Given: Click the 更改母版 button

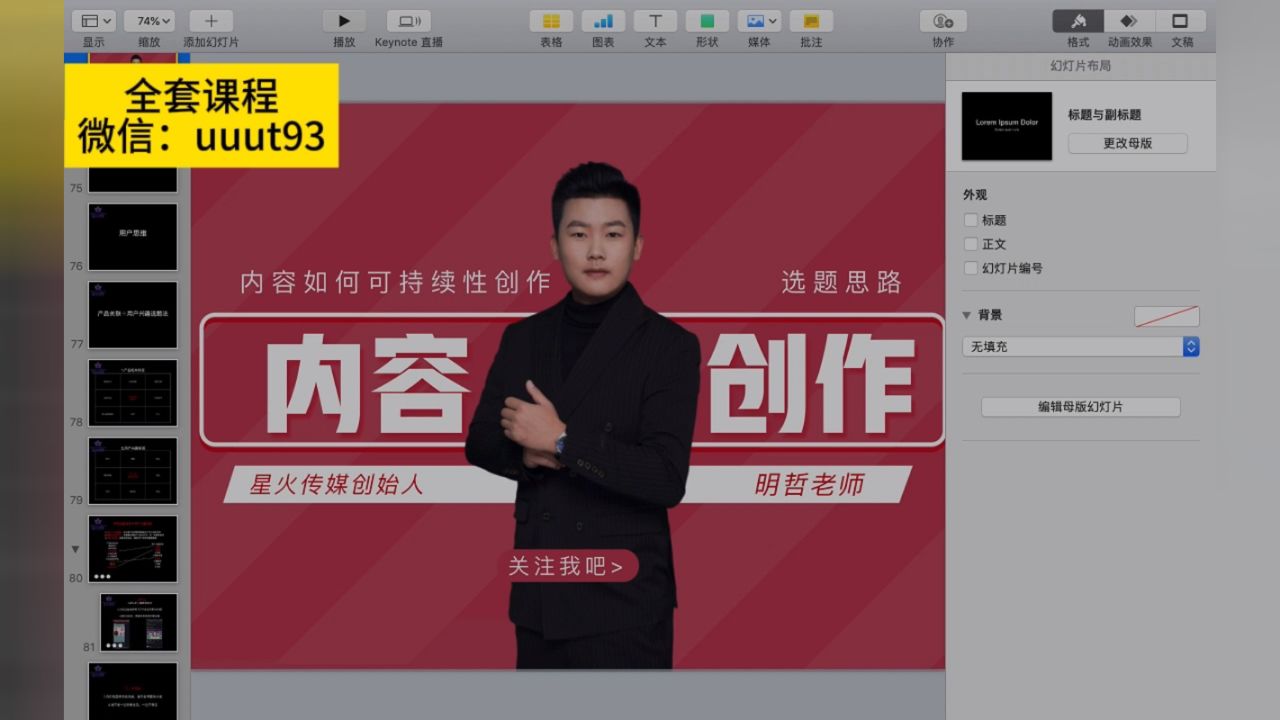Looking at the screenshot, I should [x=1127, y=143].
